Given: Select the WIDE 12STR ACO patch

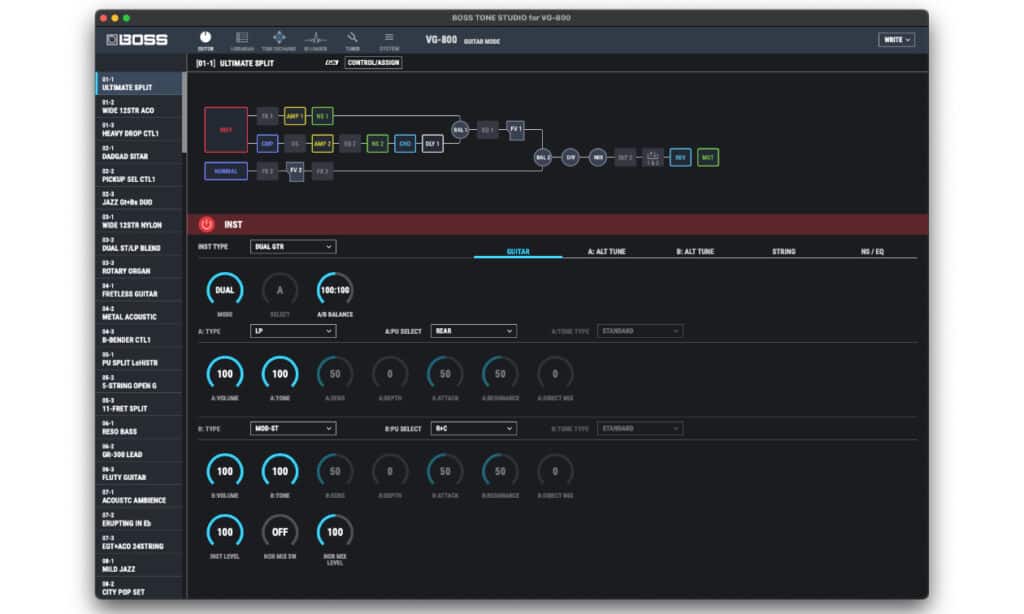Looking at the screenshot, I should [x=139, y=106].
